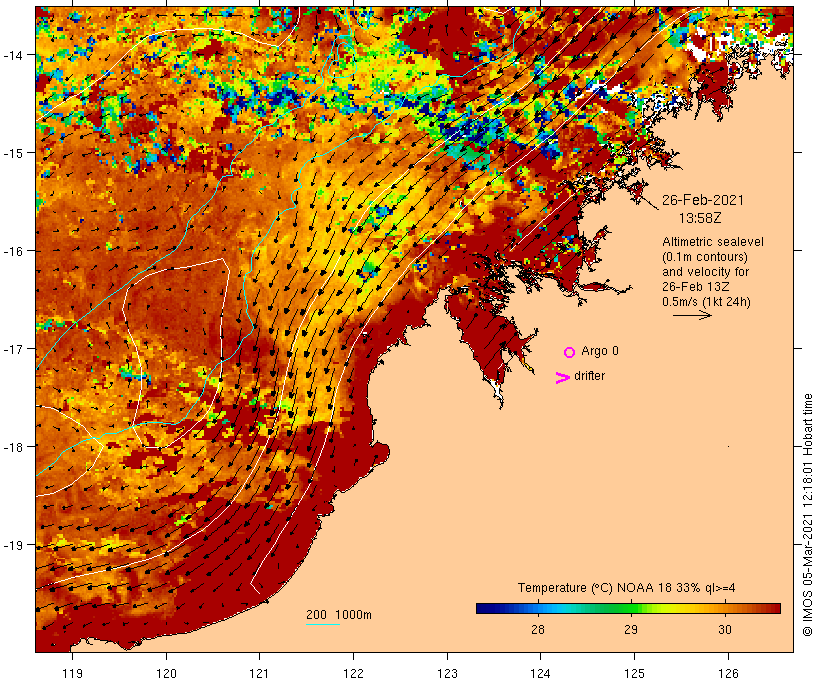The width and height of the screenshot is (820, 680).
Task: Click the '121' longitude axis label
Action: tap(259, 673)
